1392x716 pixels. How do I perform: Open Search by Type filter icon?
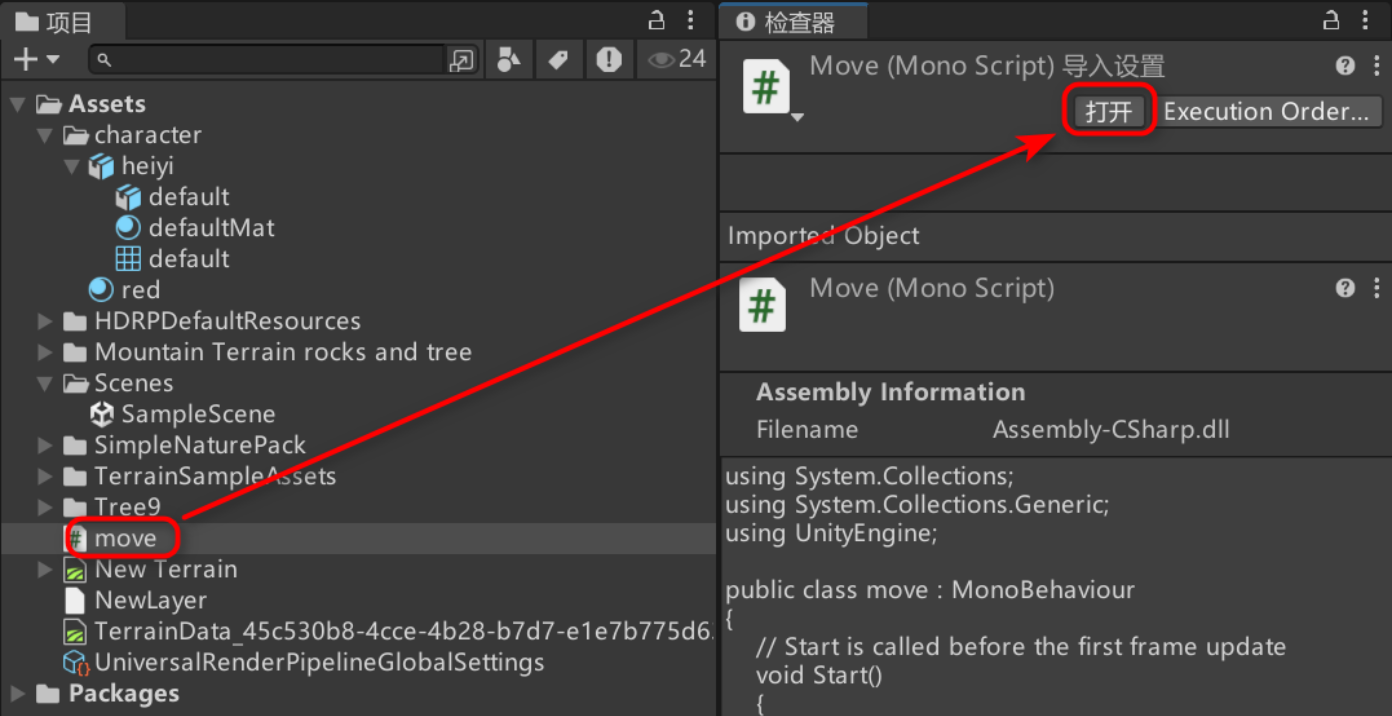tap(509, 60)
